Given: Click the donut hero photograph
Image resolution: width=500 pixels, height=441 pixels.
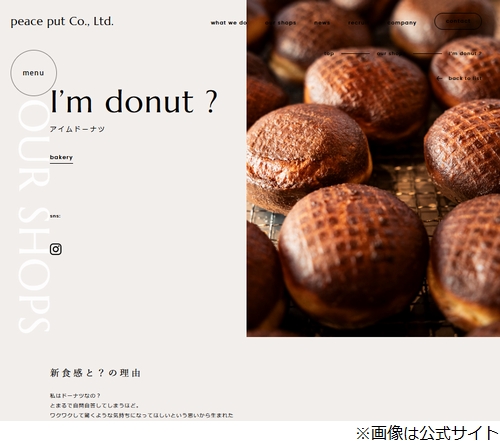Looking at the screenshot, I should click(373, 168).
